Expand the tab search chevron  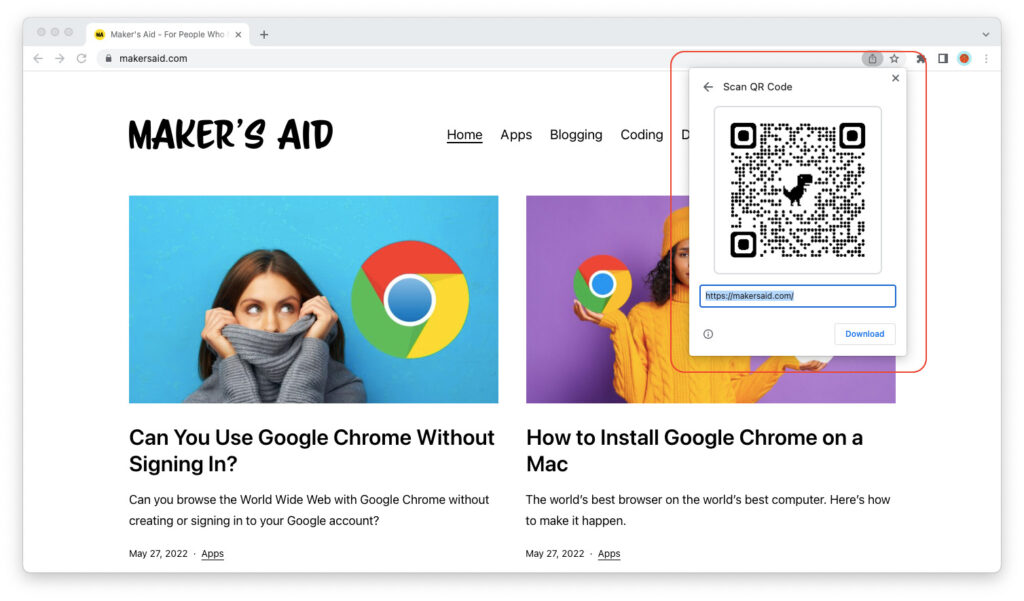point(985,35)
